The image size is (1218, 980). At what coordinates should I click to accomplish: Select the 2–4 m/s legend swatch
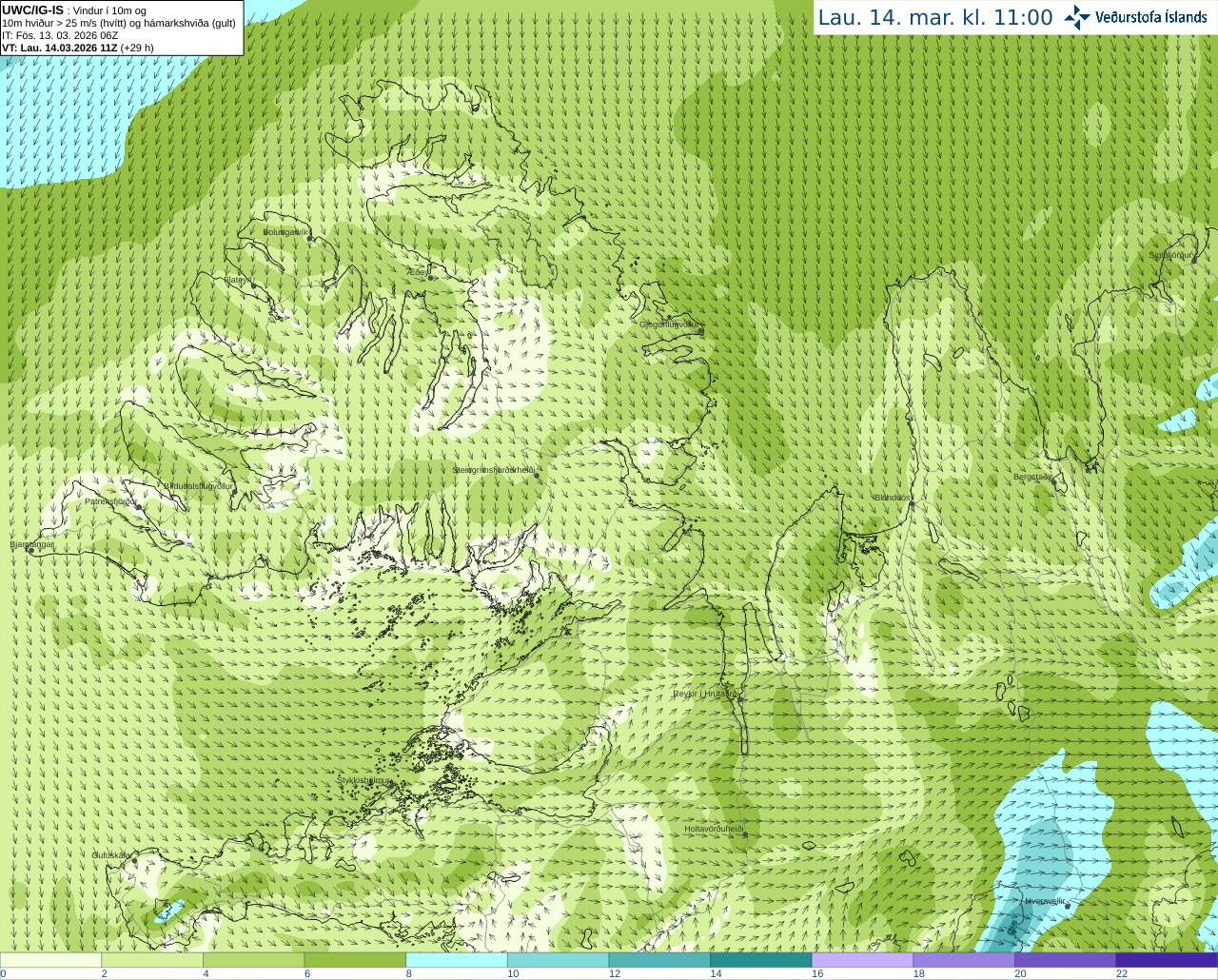[x=152, y=960]
